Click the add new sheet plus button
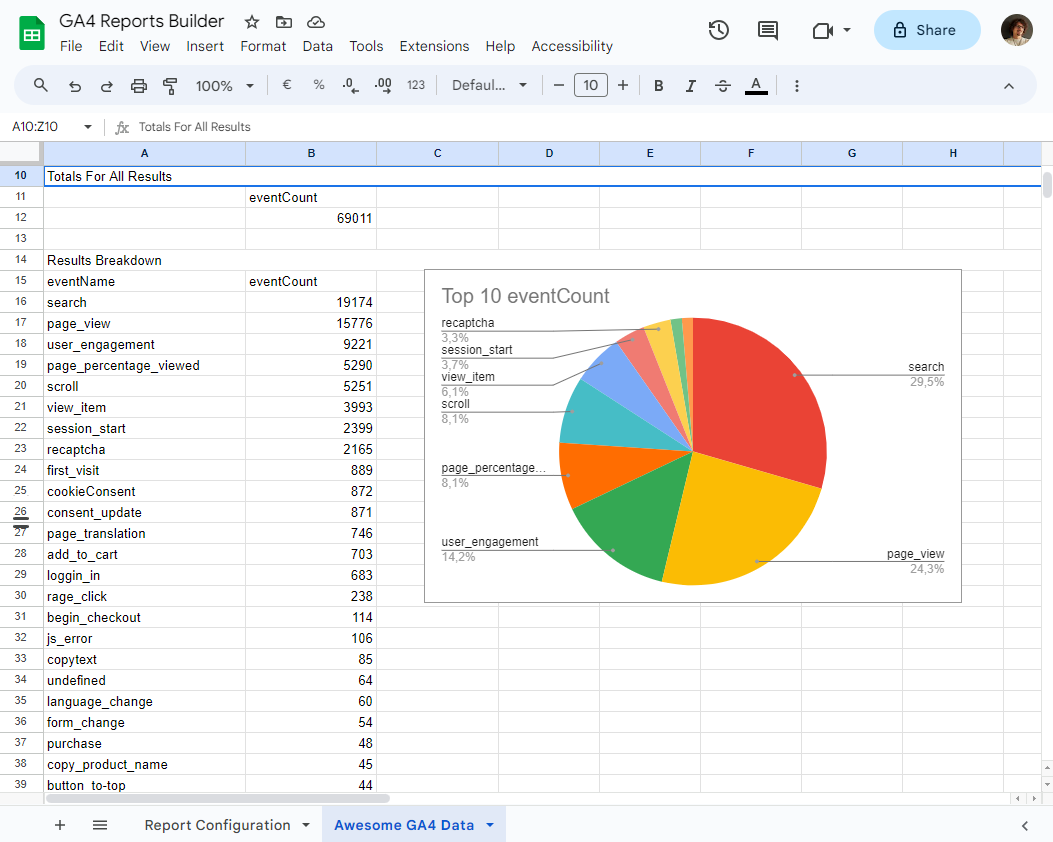The image size is (1053, 842). pos(60,825)
